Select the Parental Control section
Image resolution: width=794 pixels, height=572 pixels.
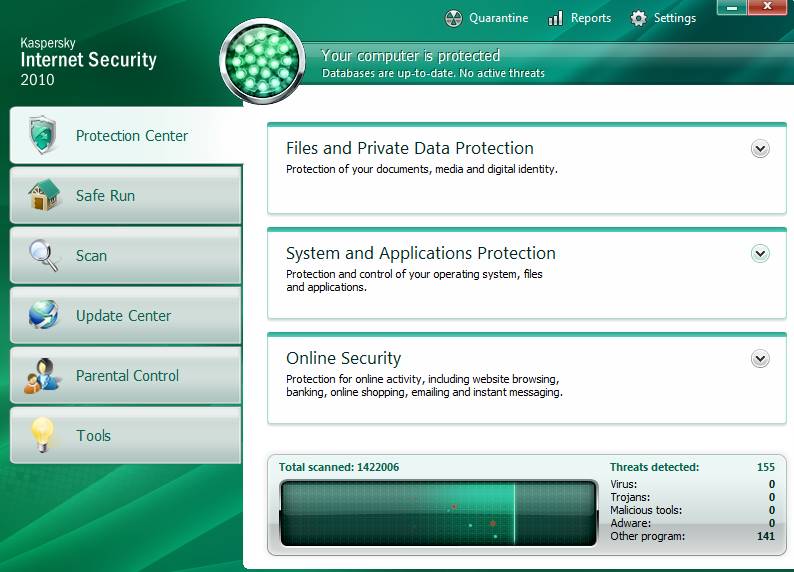126,375
